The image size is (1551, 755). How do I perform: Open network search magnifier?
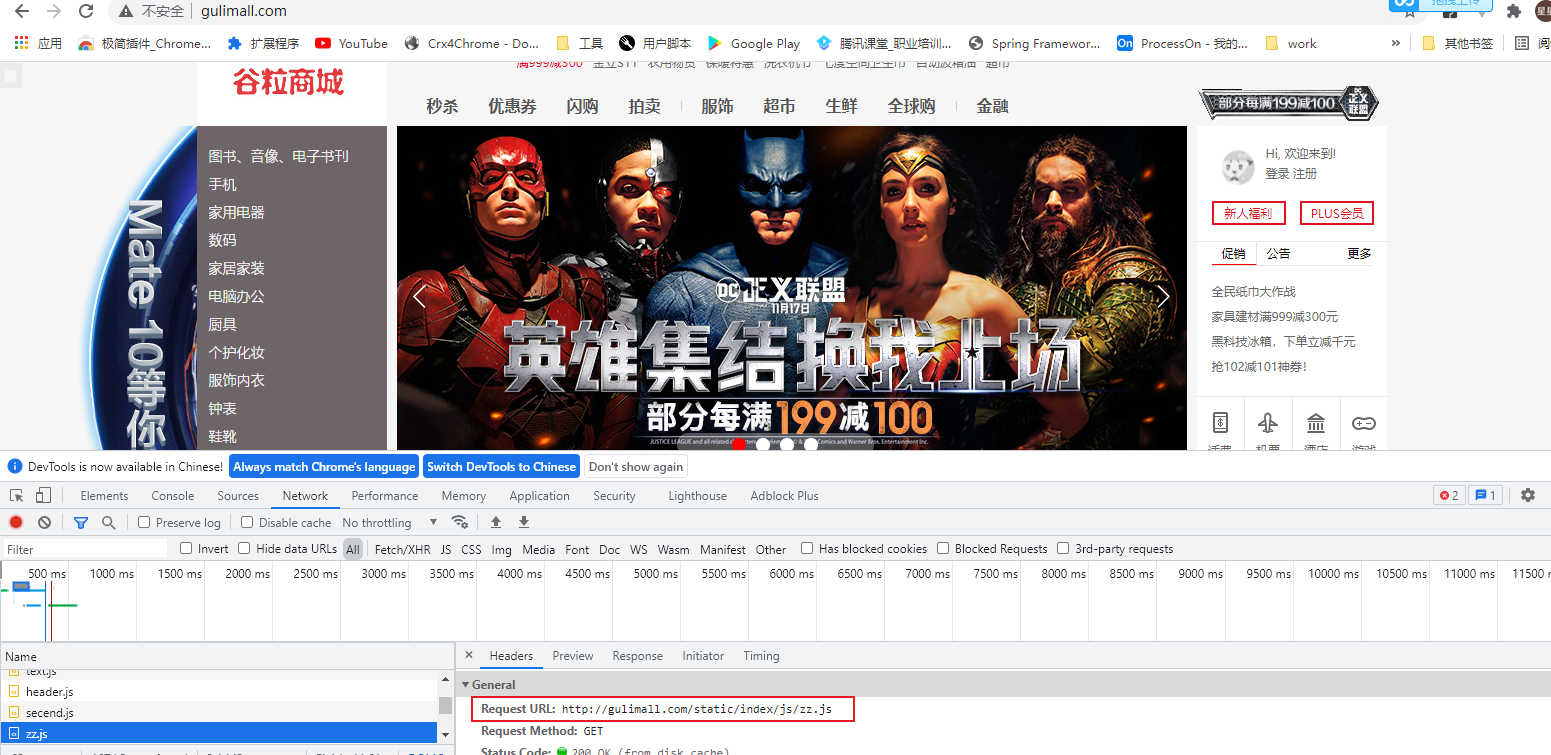click(x=108, y=522)
